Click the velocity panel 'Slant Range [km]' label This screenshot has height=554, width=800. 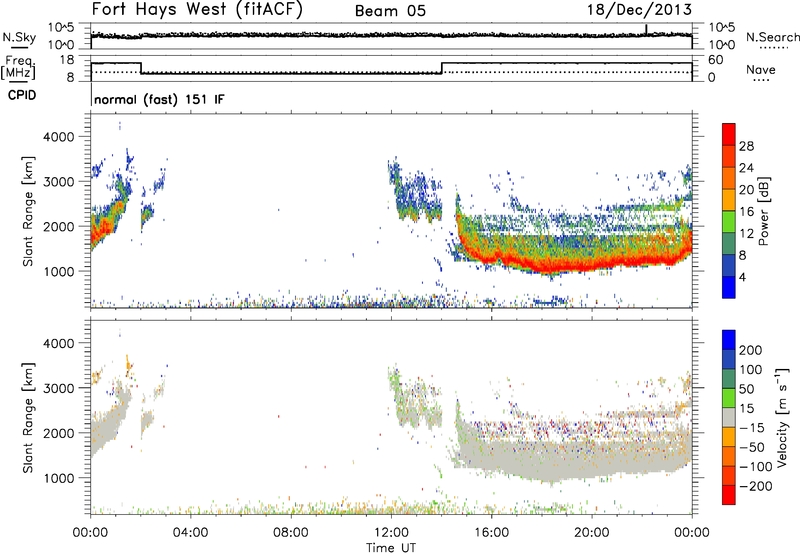click(x=29, y=418)
